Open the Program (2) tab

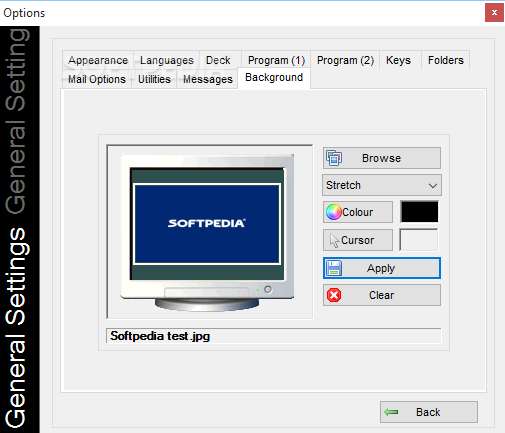pyautogui.click(x=345, y=60)
